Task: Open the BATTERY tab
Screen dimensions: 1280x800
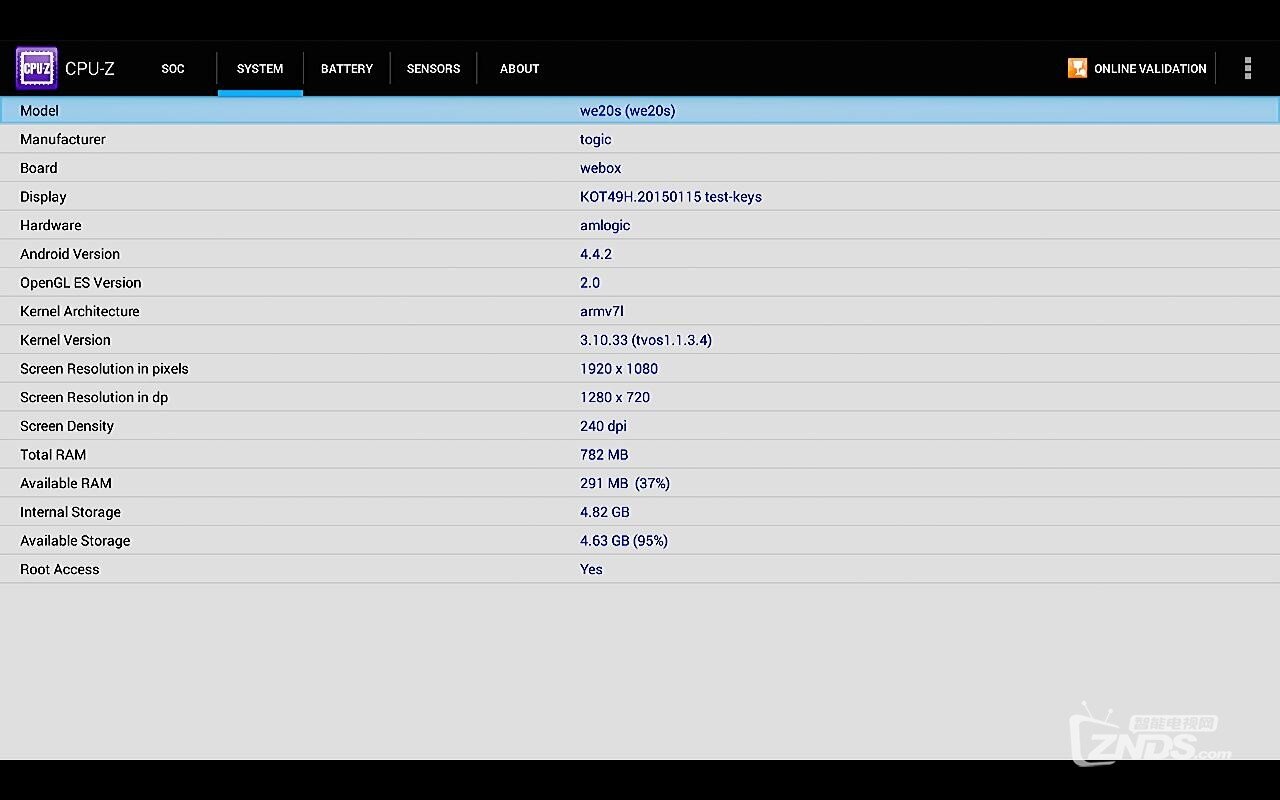Action: tap(347, 69)
